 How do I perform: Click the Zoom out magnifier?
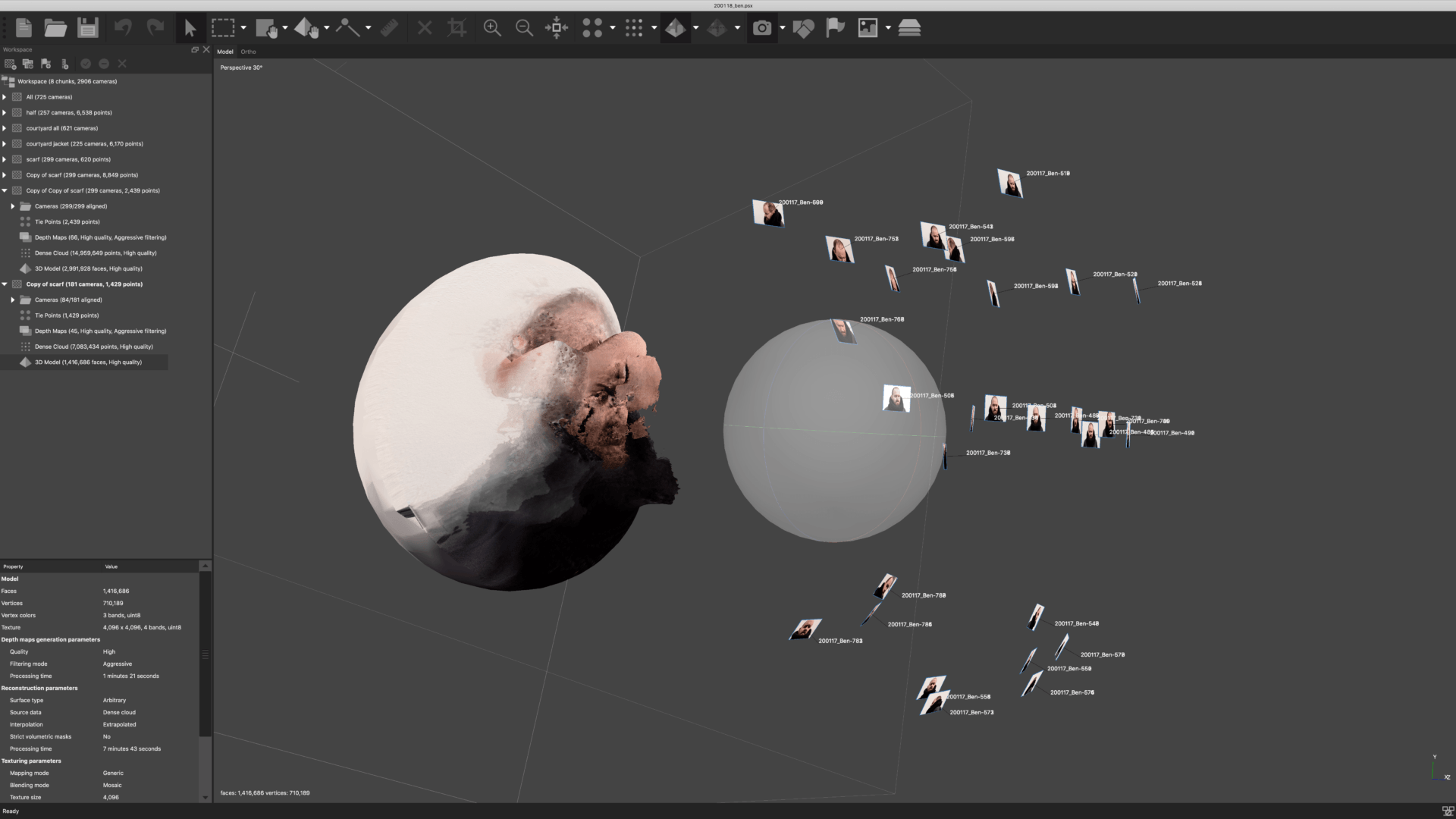[x=524, y=28]
